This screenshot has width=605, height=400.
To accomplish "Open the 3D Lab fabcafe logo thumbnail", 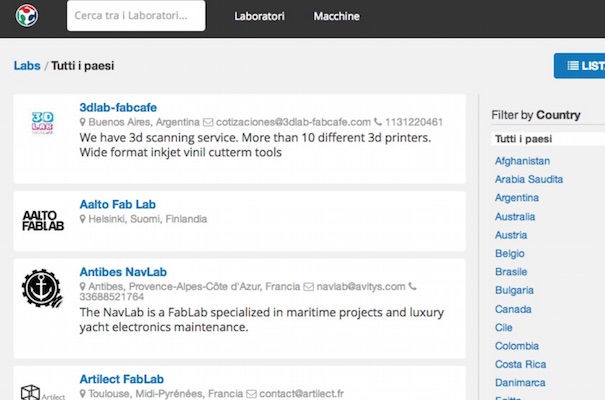I will [42, 123].
